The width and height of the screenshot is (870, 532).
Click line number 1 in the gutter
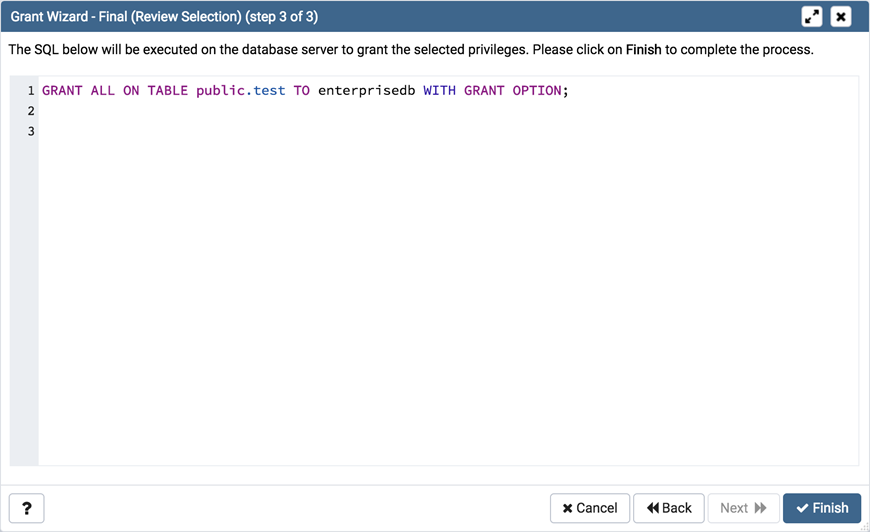click(x=31, y=90)
